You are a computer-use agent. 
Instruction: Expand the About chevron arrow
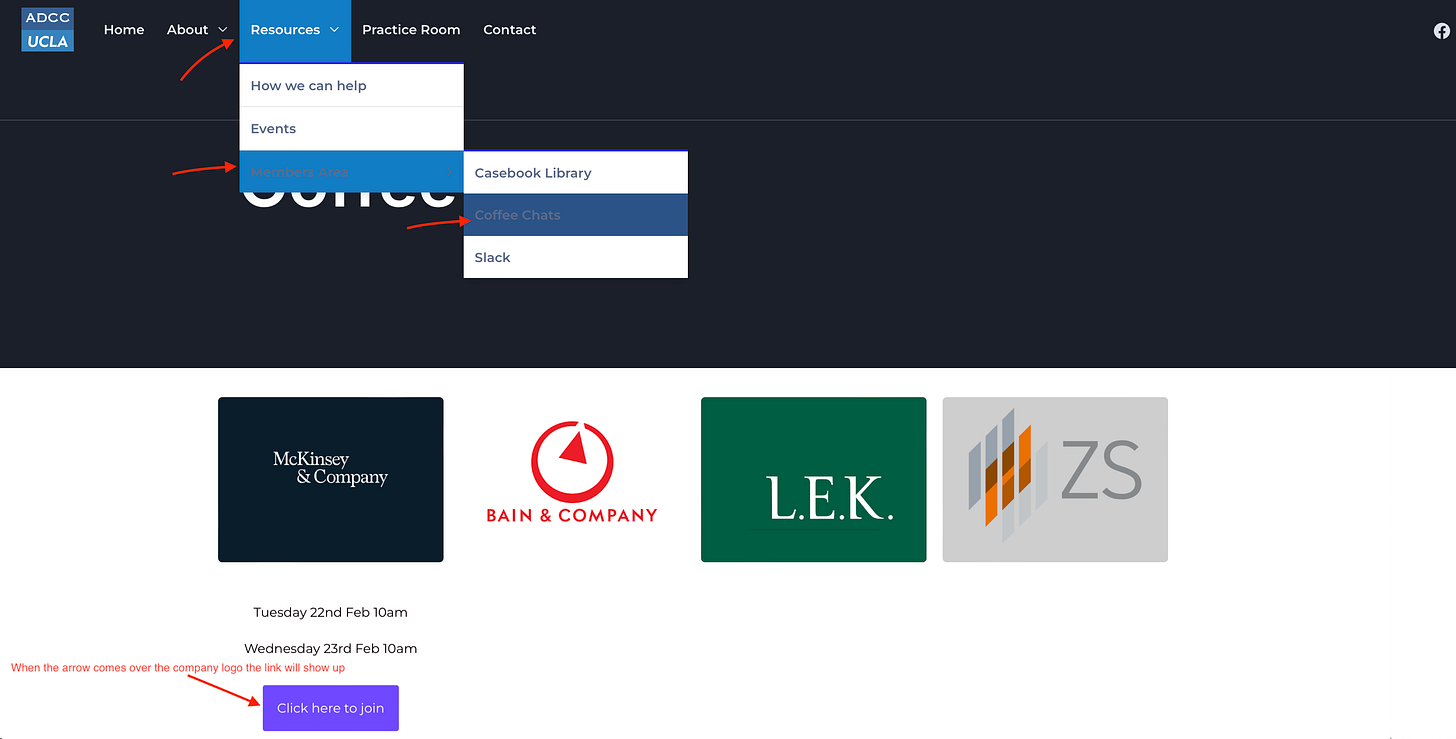(x=222, y=30)
